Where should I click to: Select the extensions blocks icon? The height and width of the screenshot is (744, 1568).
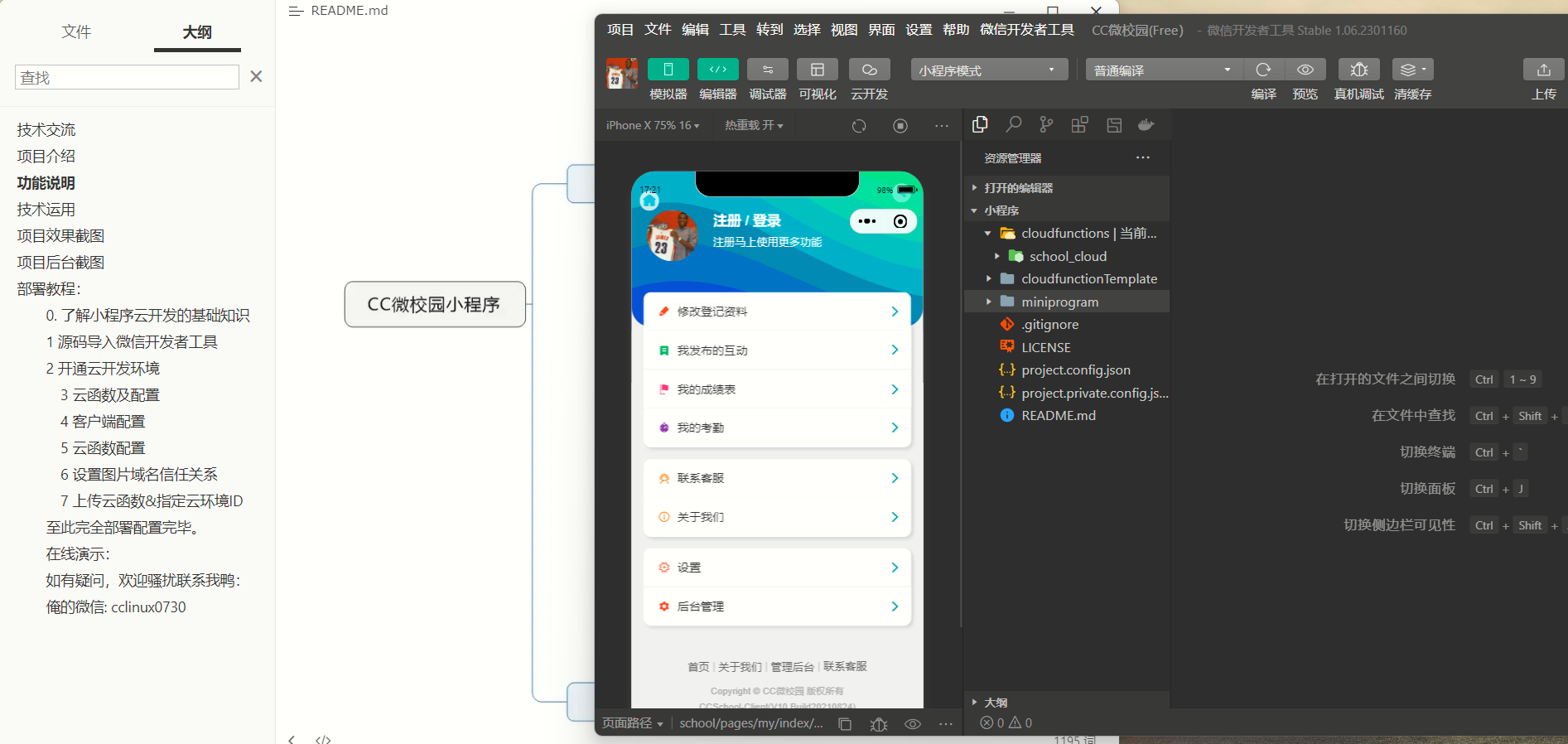pos(1079,125)
